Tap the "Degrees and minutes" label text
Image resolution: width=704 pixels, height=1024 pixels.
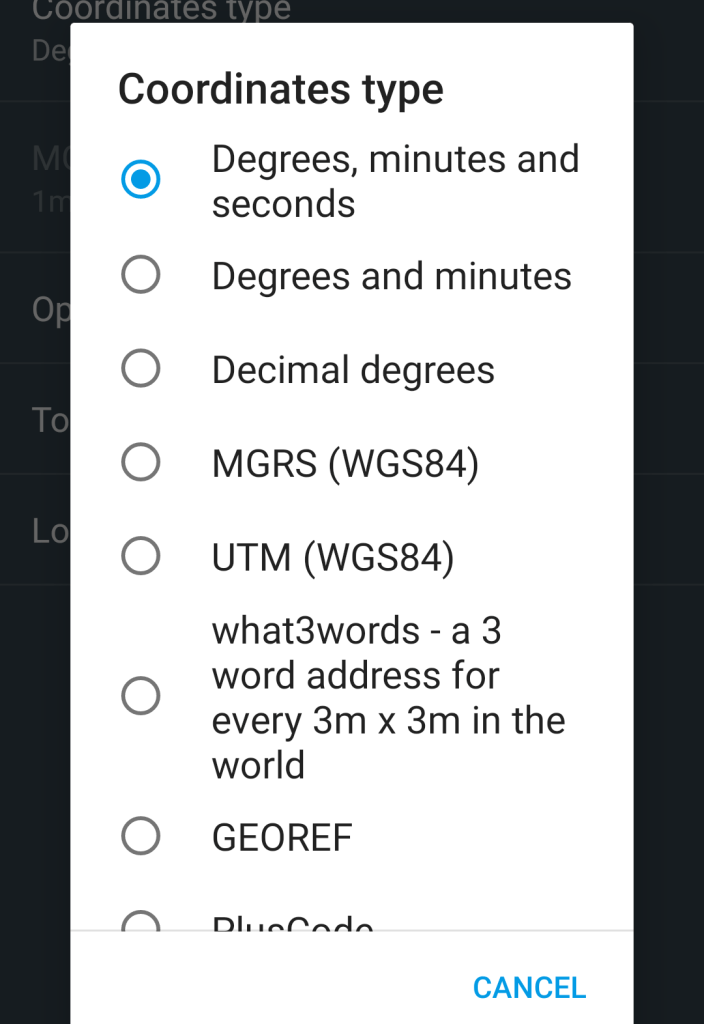point(391,276)
